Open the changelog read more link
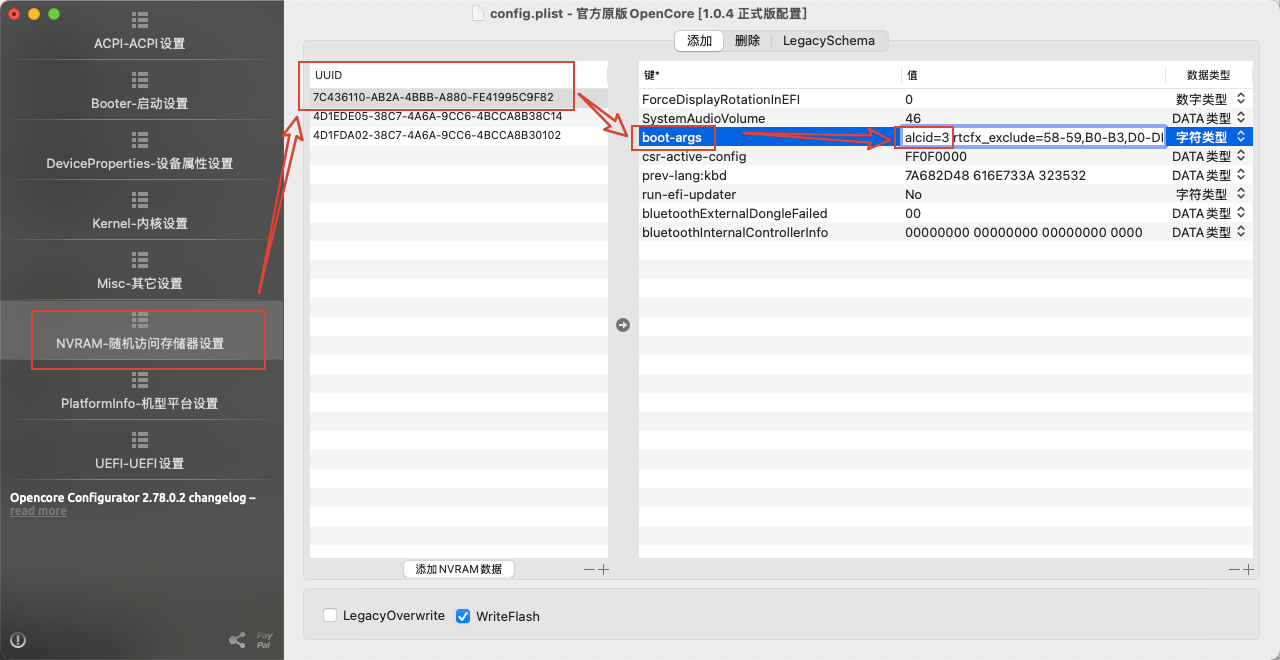 [38, 511]
